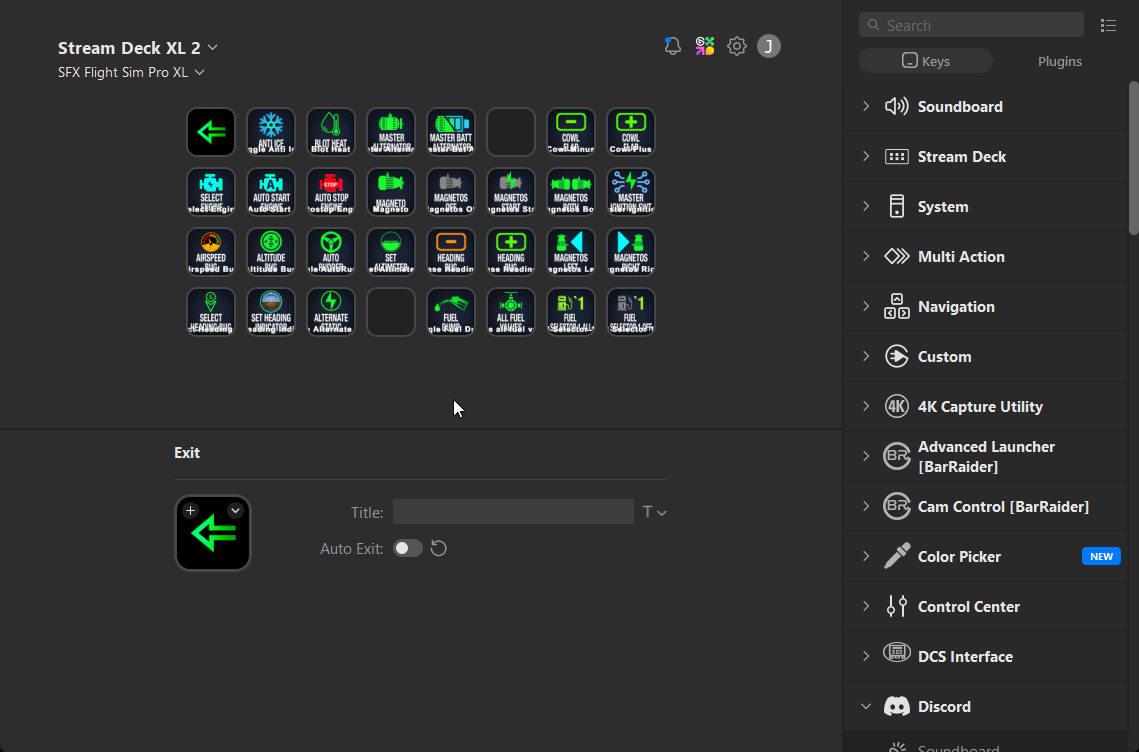Collapse the Discord category
Viewport: 1139px width, 752px height.
(866, 706)
